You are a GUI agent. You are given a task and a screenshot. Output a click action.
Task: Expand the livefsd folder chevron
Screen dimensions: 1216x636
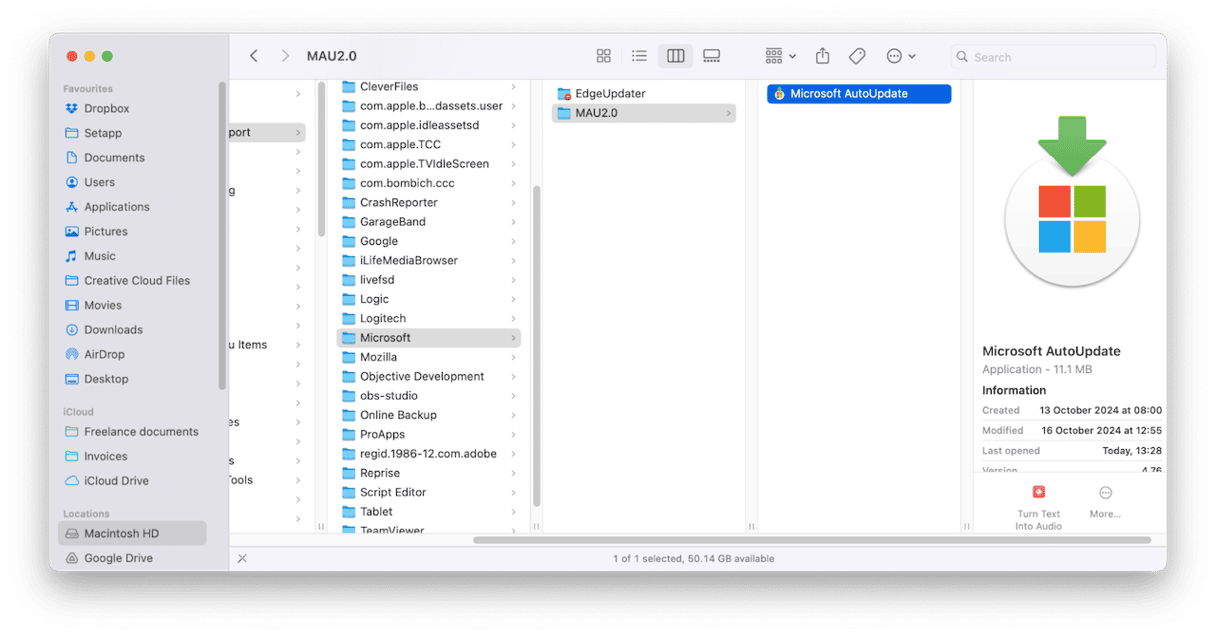514,280
